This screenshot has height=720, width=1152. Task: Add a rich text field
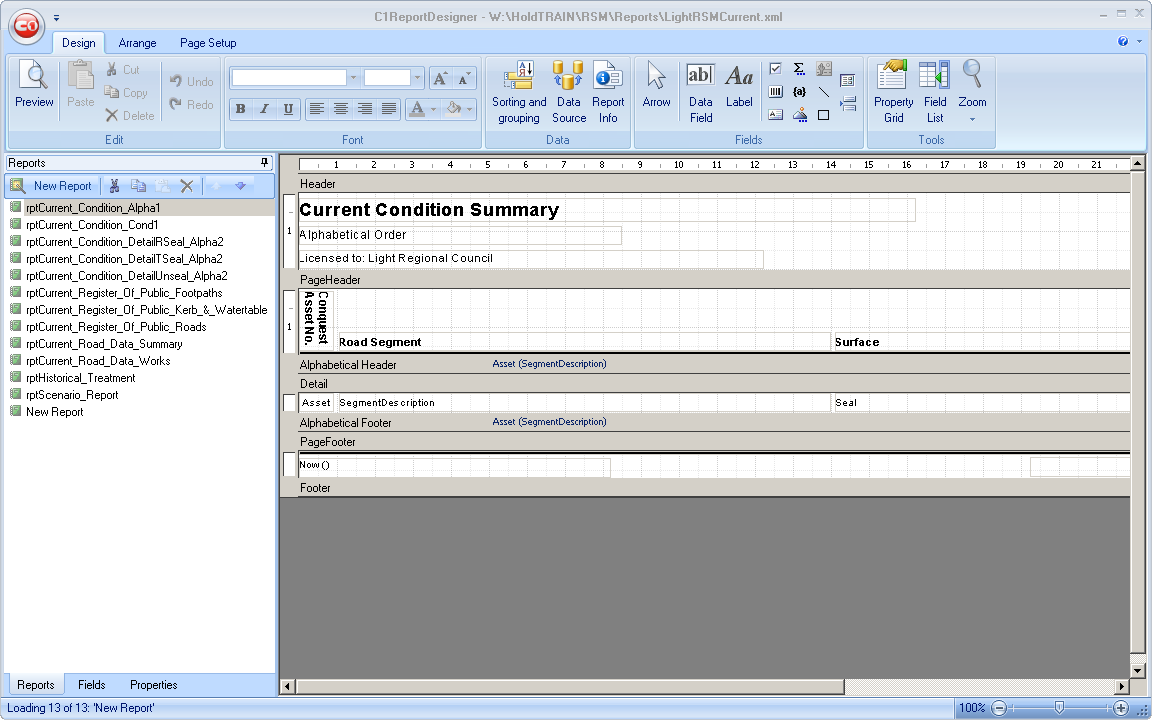[775, 115]
